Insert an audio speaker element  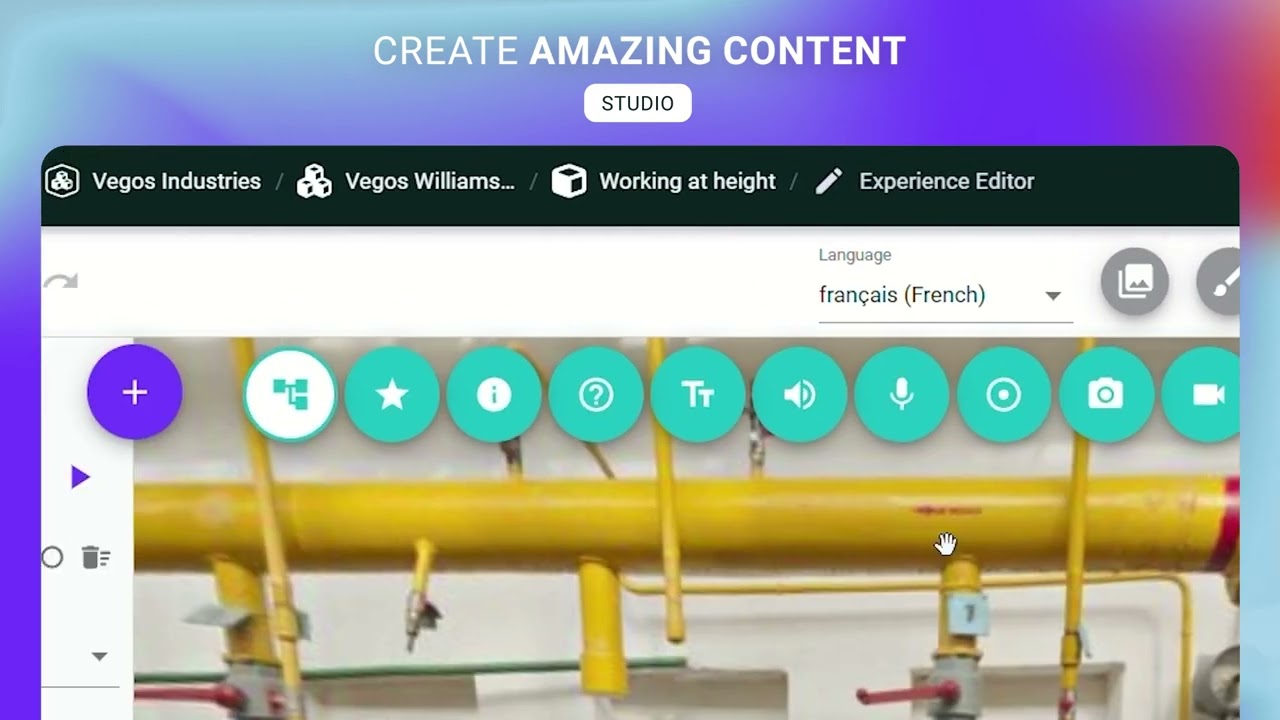point(800,395)
